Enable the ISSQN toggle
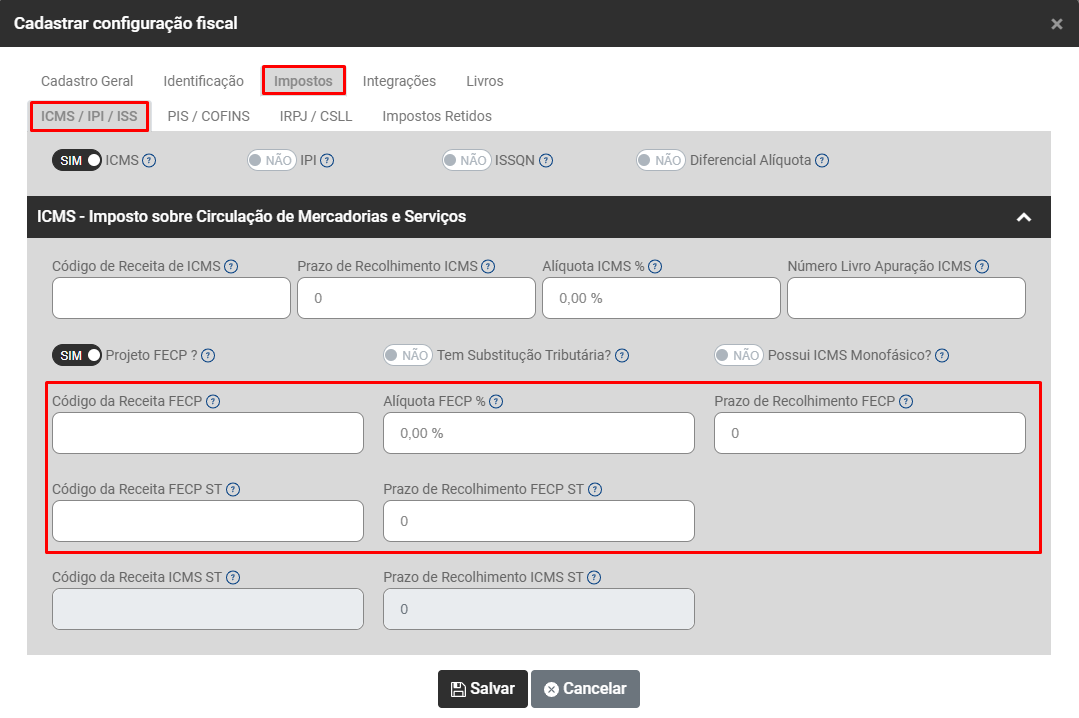Image resolution: width=1079 pixels, height=718 pixels. pyautogui.click(x=467, y=160)
